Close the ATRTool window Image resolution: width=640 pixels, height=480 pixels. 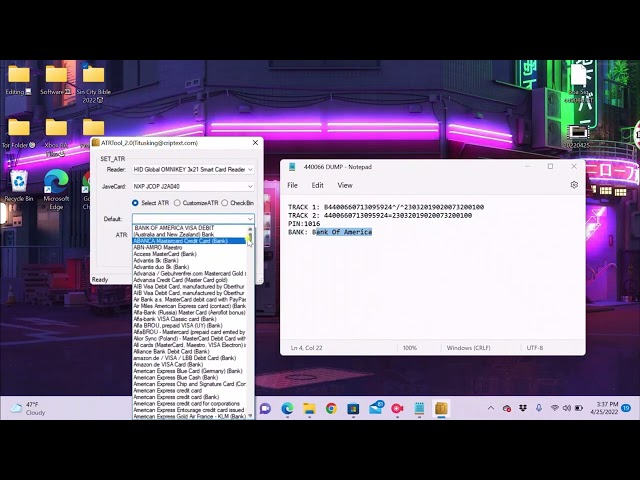(256, 142)
